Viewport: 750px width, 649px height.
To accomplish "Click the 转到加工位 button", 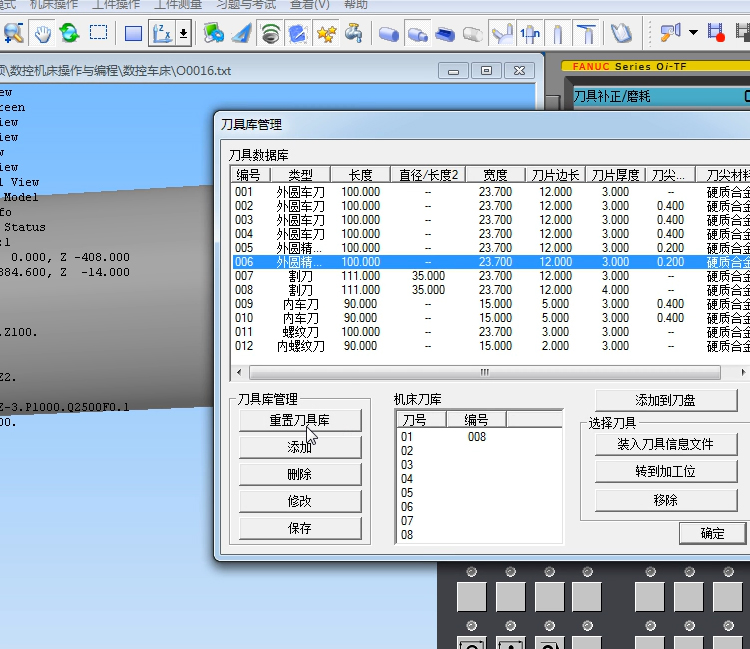I will 666,472.
